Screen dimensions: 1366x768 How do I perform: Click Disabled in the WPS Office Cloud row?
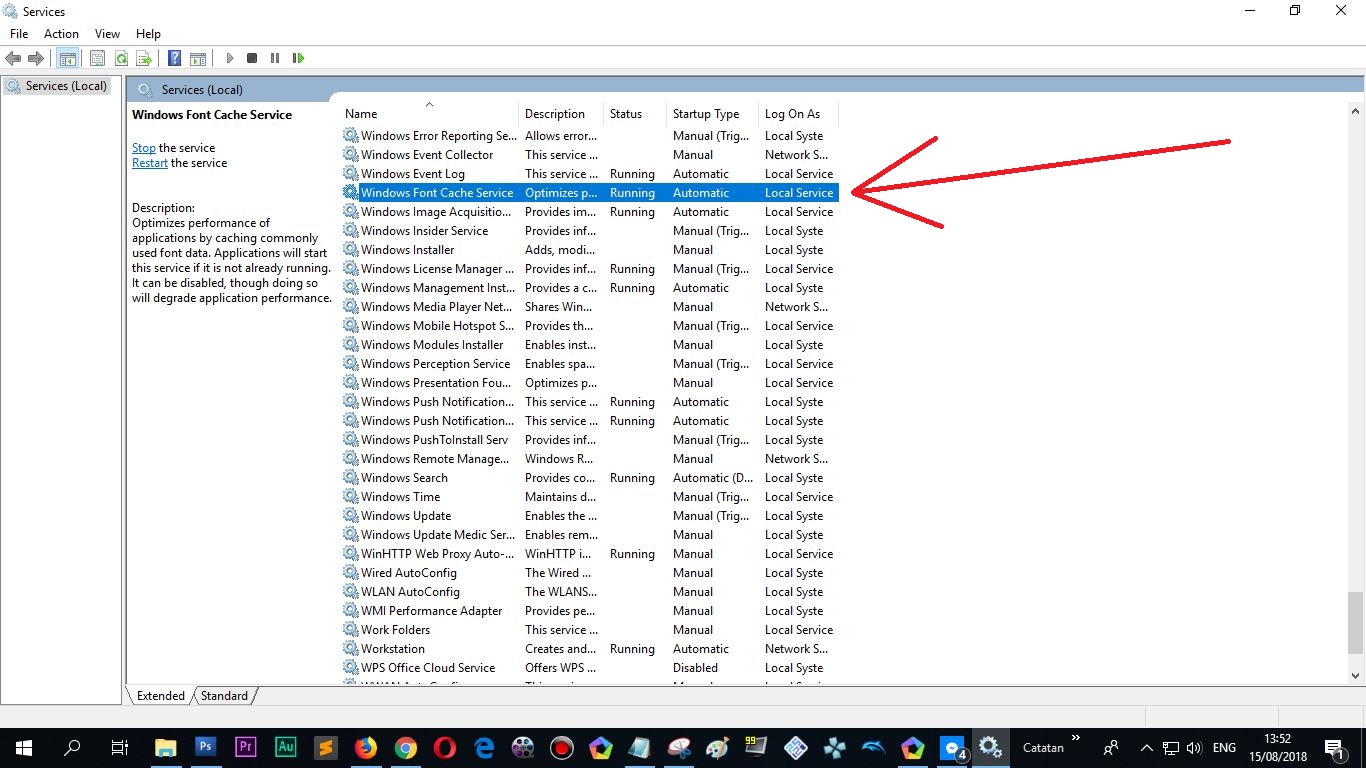695,668
